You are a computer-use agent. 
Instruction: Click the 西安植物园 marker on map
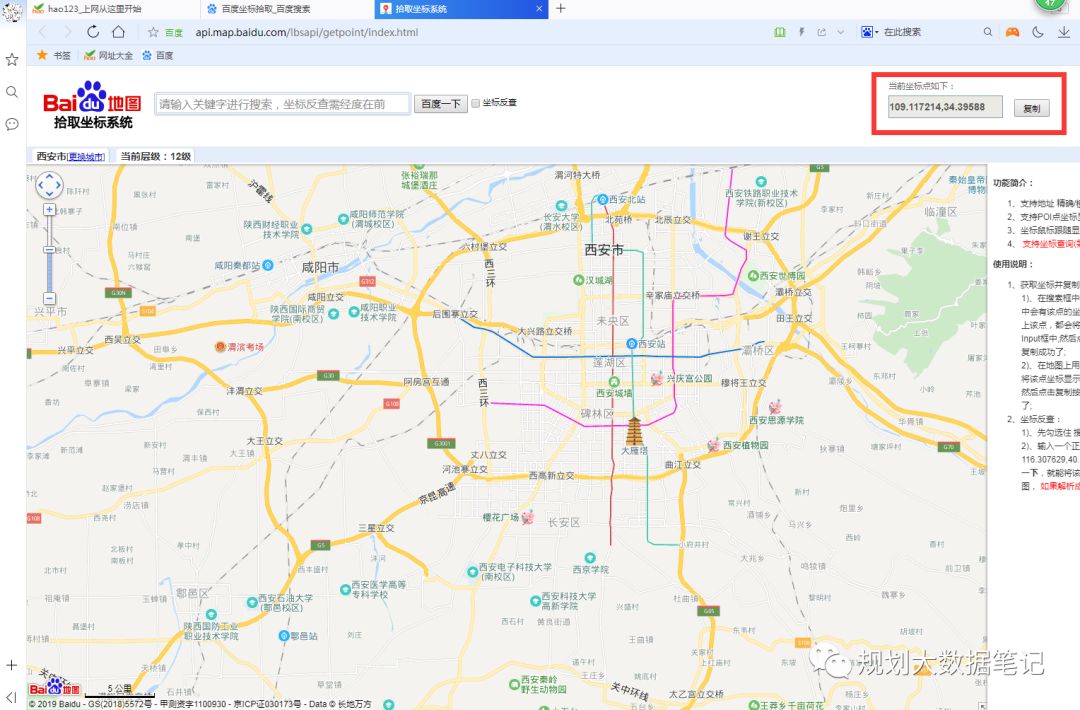[714, 445]
